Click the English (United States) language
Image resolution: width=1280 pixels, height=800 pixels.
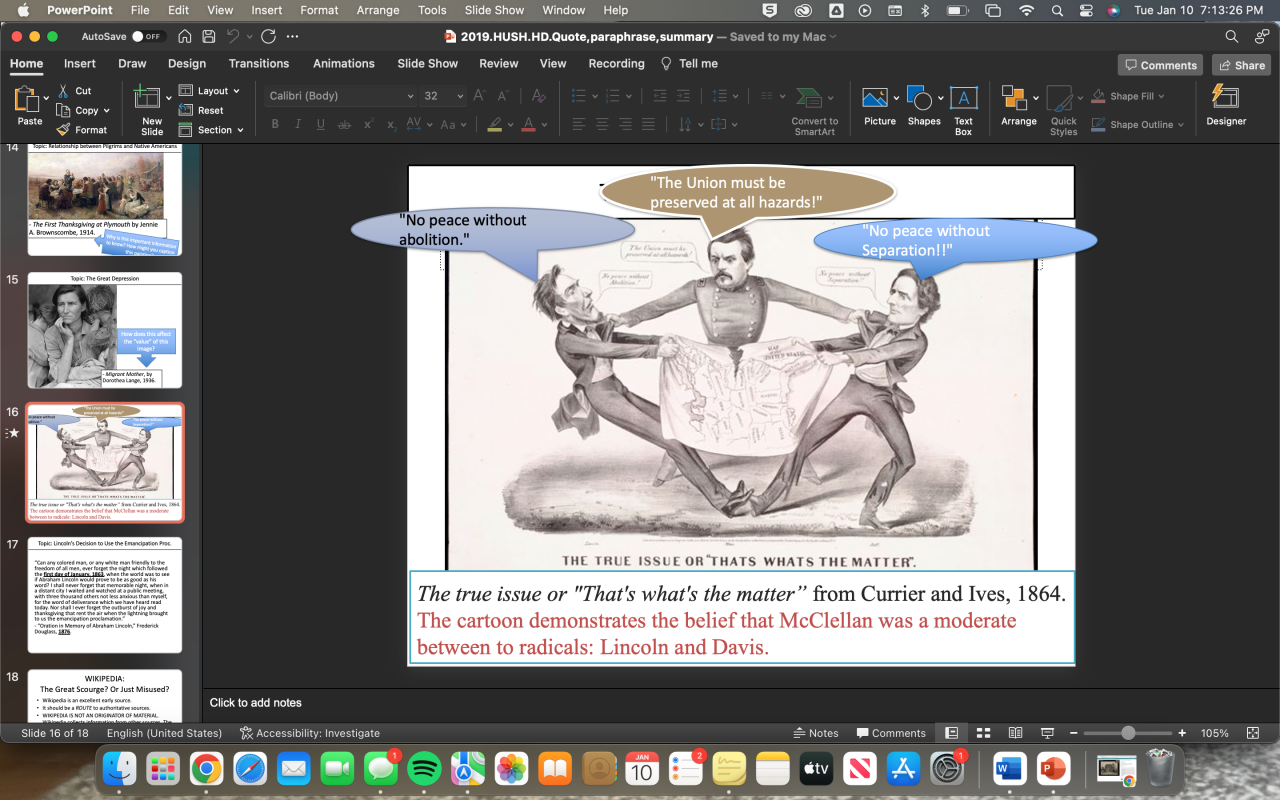tap(164, 733)
